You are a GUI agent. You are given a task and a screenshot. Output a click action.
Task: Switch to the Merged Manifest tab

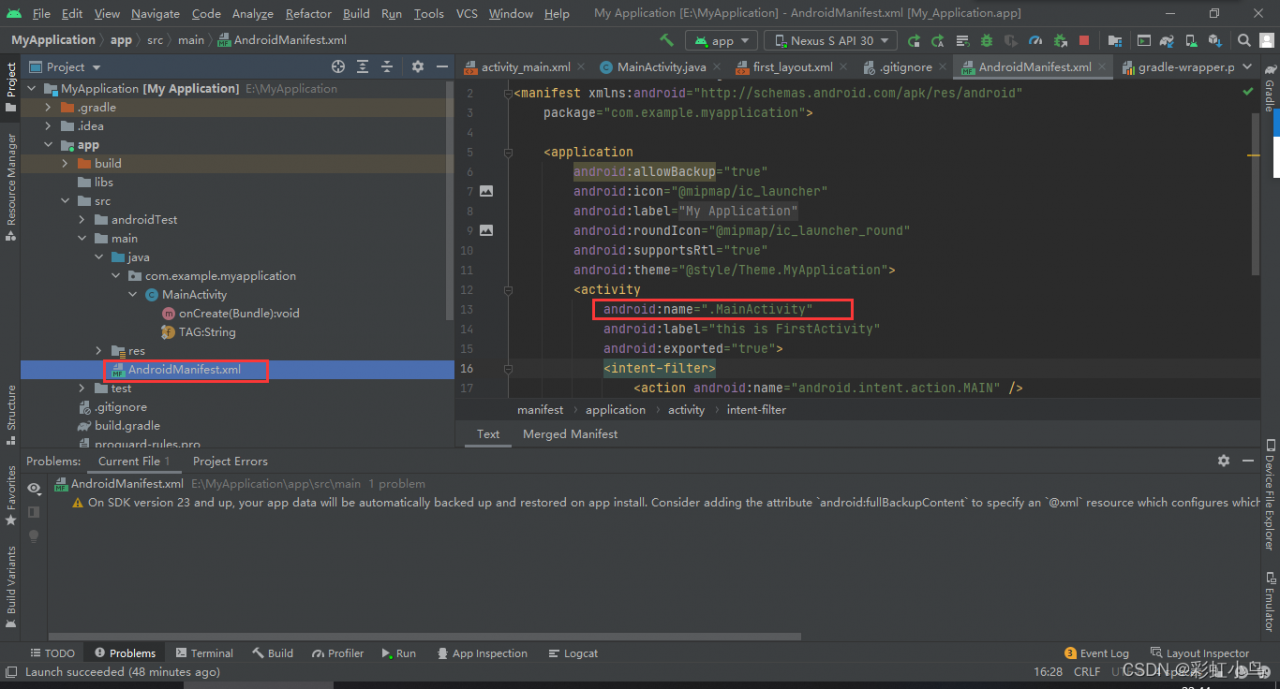tap(570, 434)
